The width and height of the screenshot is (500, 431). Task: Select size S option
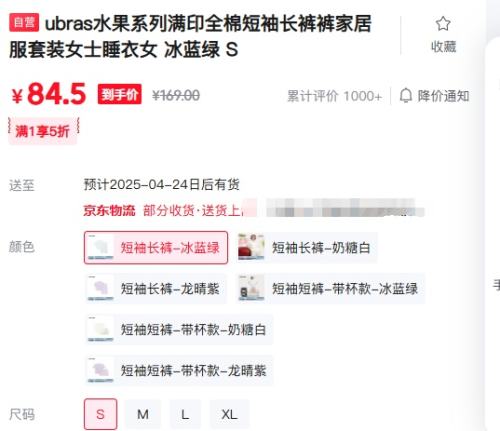click(100, 414)
